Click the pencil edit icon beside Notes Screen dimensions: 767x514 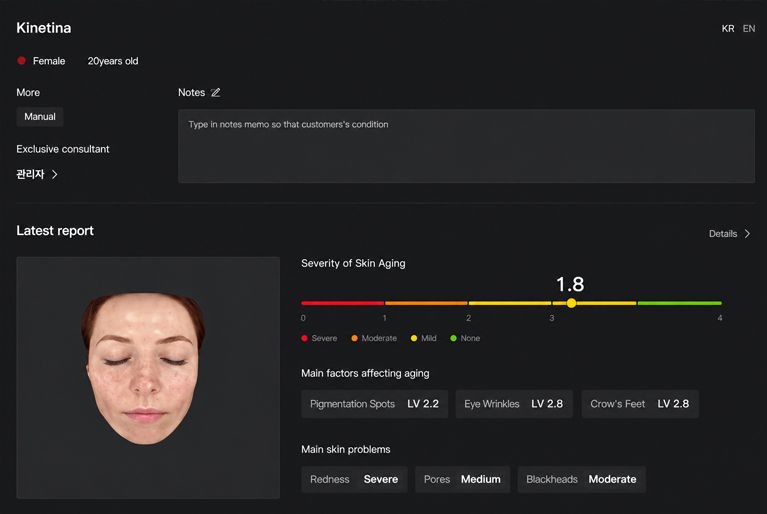coord(216,92)
